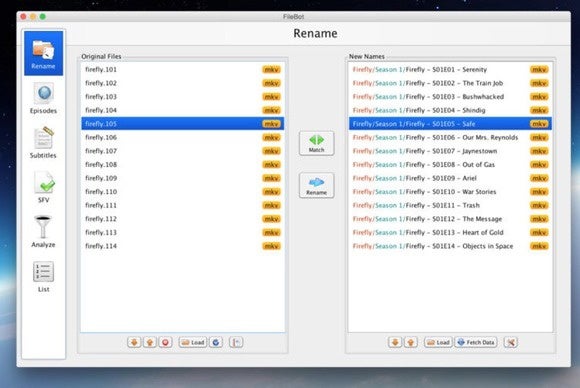The image size is (580, 388).
Task: Select firefly.113 file row
Action: pos(183,232)
